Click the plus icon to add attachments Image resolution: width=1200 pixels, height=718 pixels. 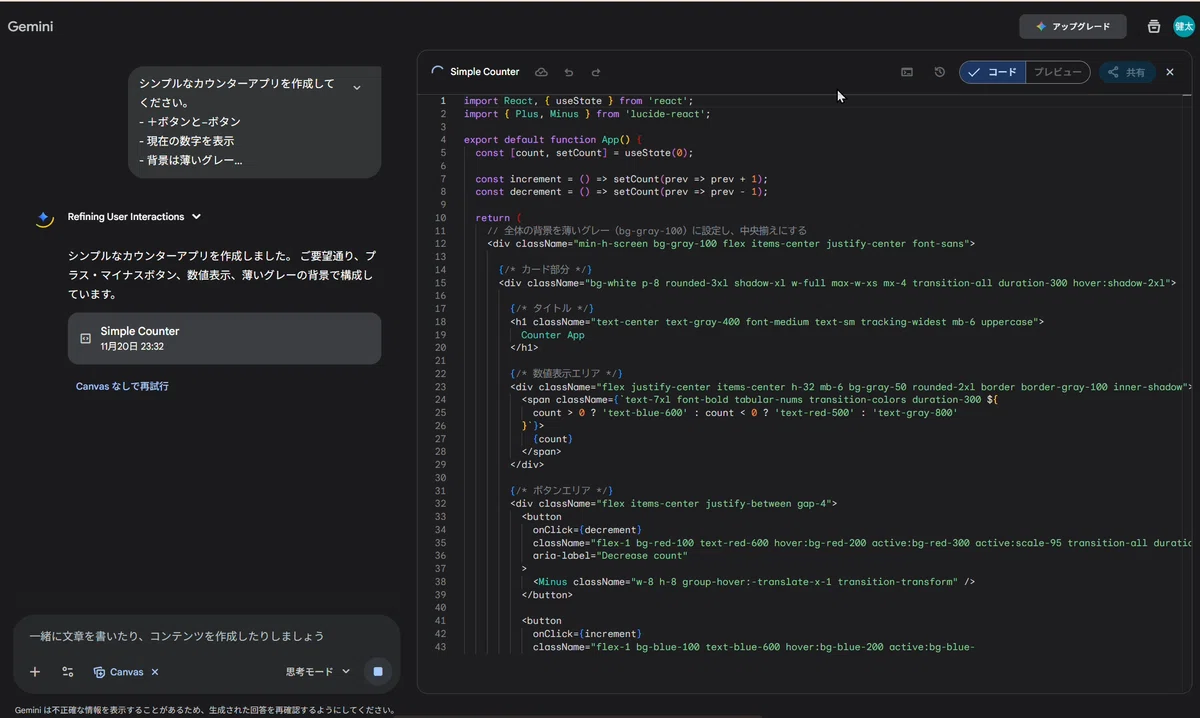(35, 672)
